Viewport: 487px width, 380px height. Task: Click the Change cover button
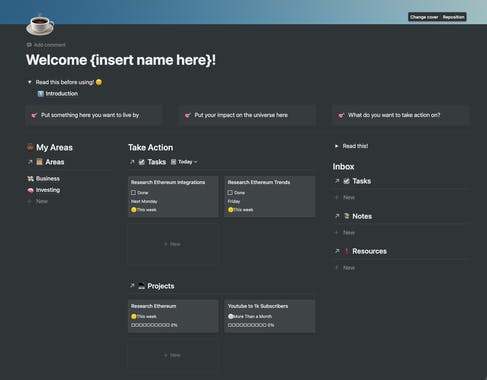424,17
